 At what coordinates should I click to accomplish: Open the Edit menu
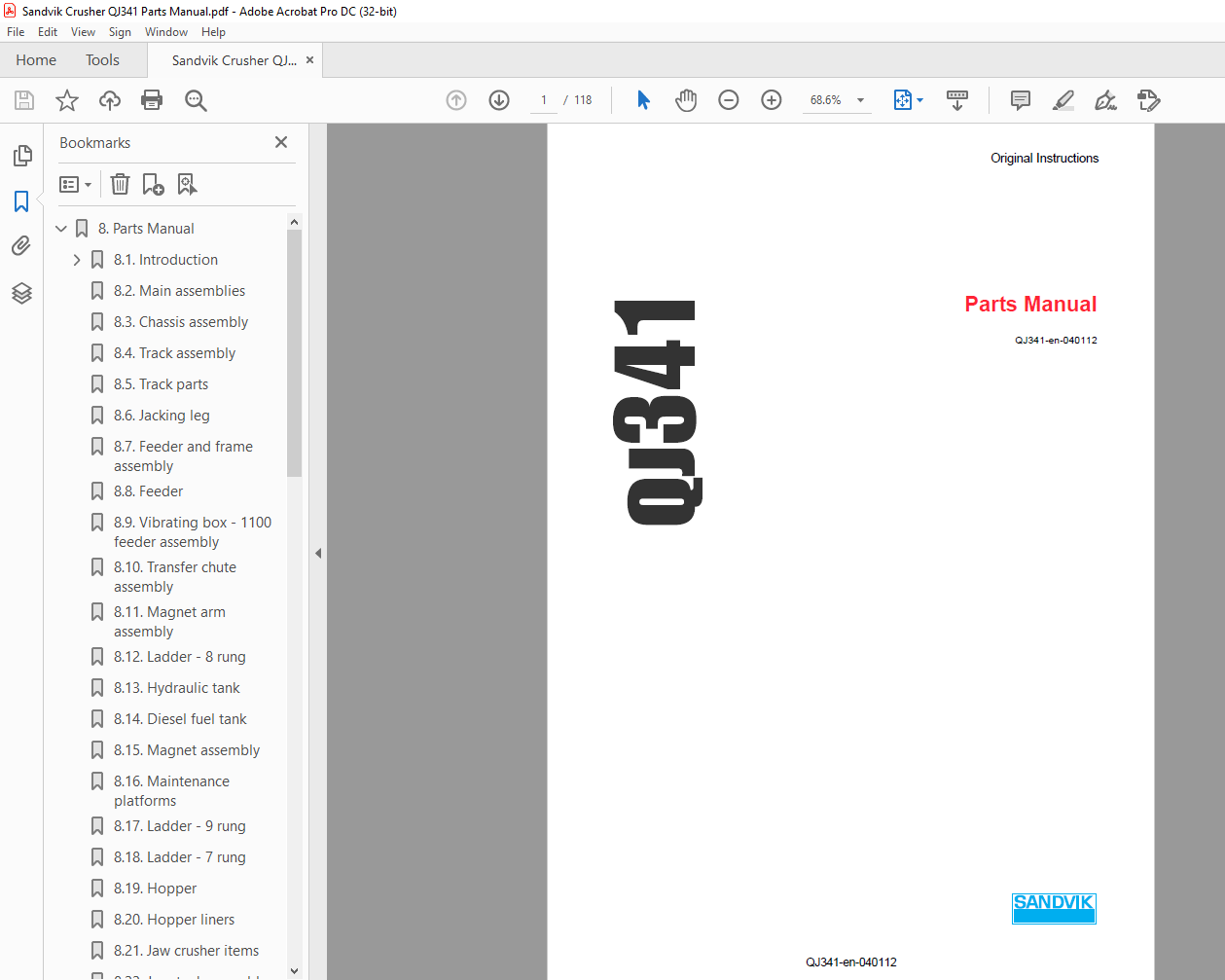[x=48, y=32]
